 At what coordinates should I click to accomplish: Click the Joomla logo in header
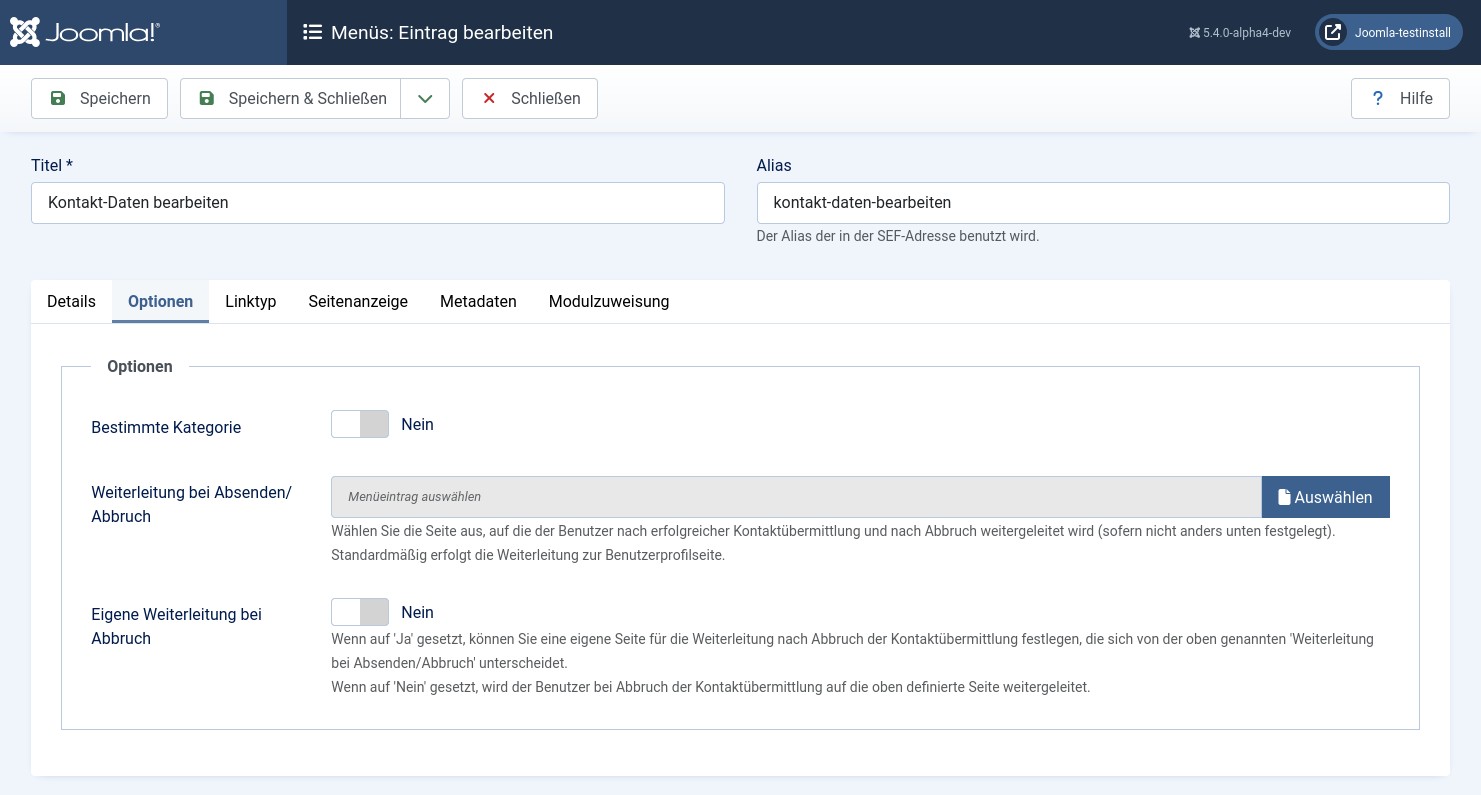85,32
